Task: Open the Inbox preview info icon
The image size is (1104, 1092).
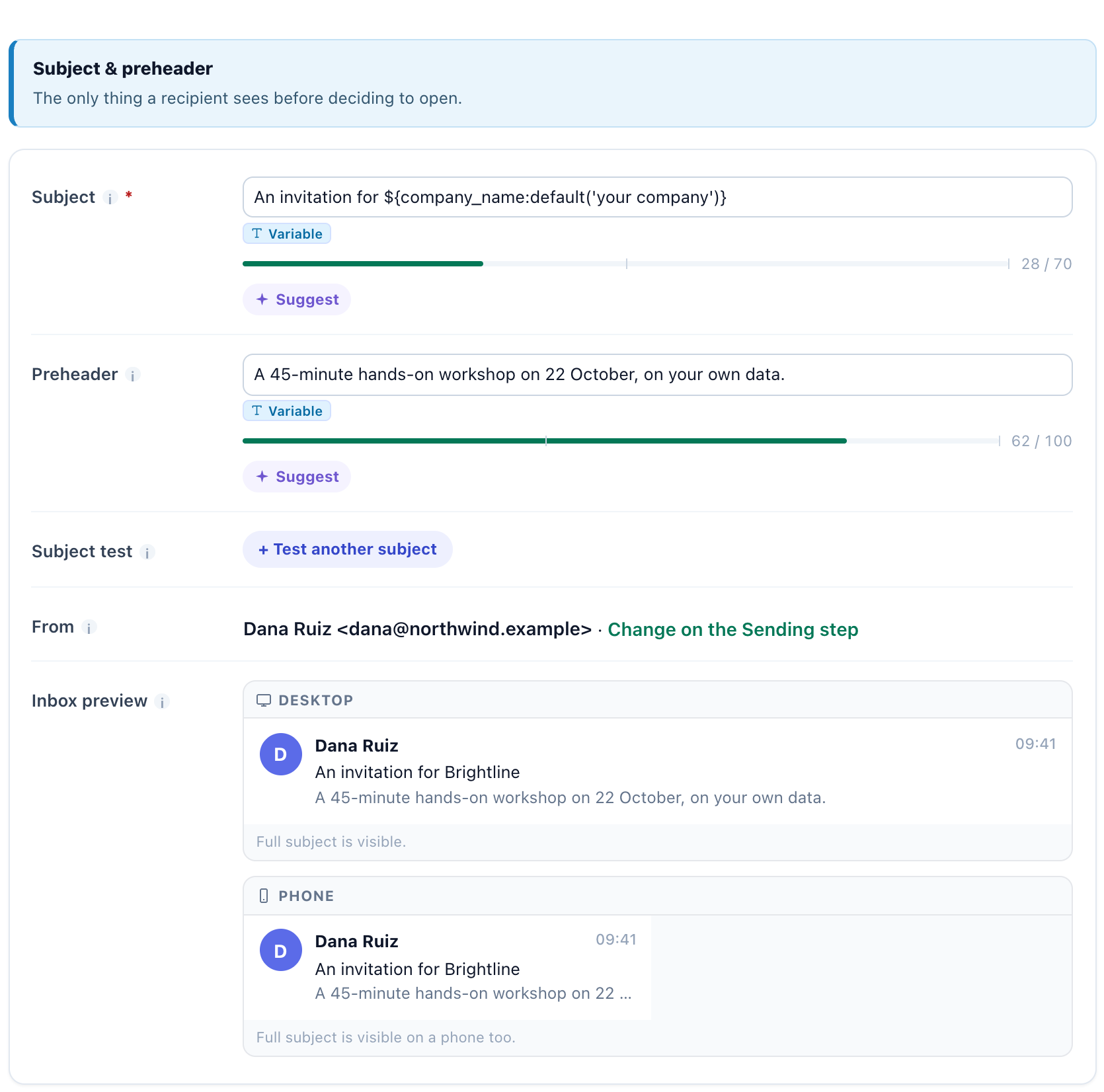Action: coord(162,701)
